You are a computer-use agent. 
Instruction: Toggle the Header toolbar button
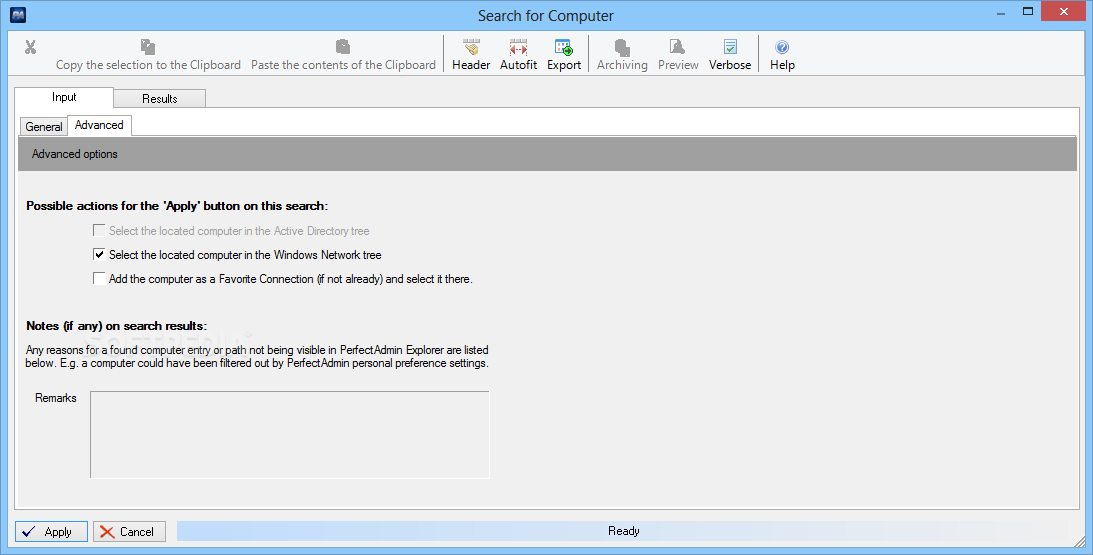(471, 55)
